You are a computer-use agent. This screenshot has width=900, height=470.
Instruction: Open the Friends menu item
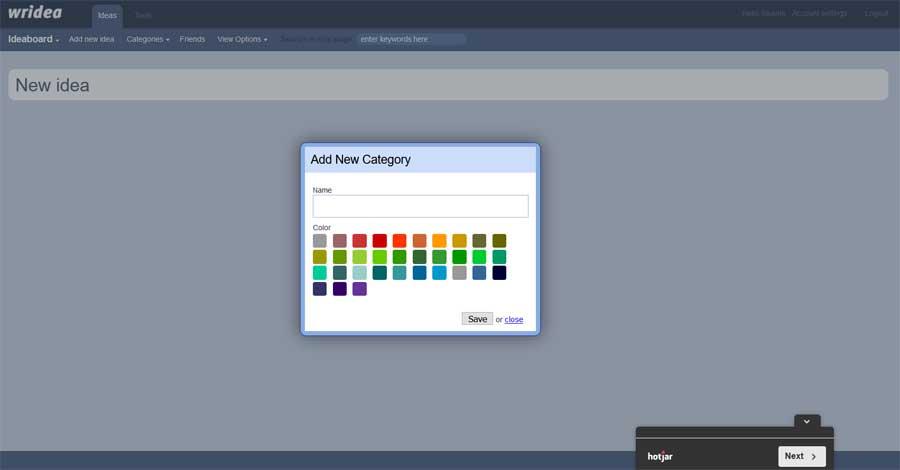point(192,39)
